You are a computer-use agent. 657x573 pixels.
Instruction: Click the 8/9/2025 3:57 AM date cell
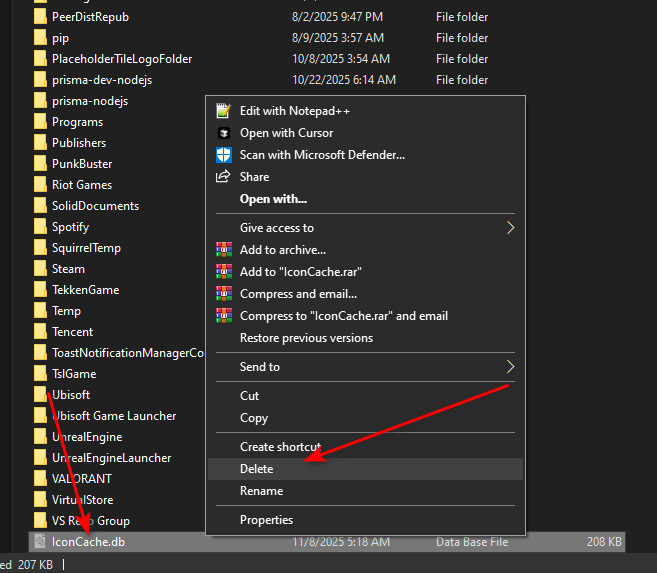click(338, 38)
